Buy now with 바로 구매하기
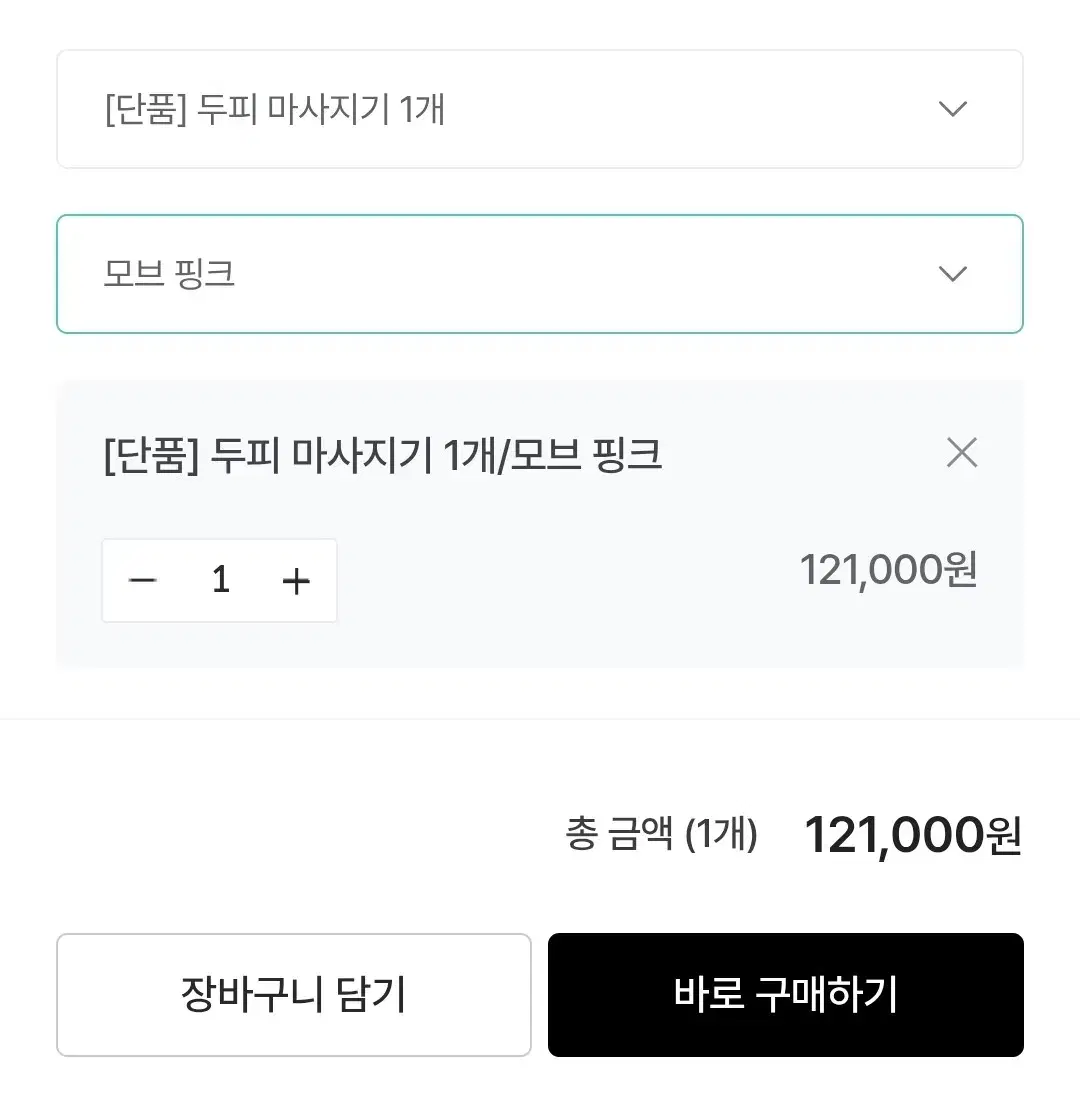The height and width of the screenshot is (1101, 1080). click(x=786, y=994)
